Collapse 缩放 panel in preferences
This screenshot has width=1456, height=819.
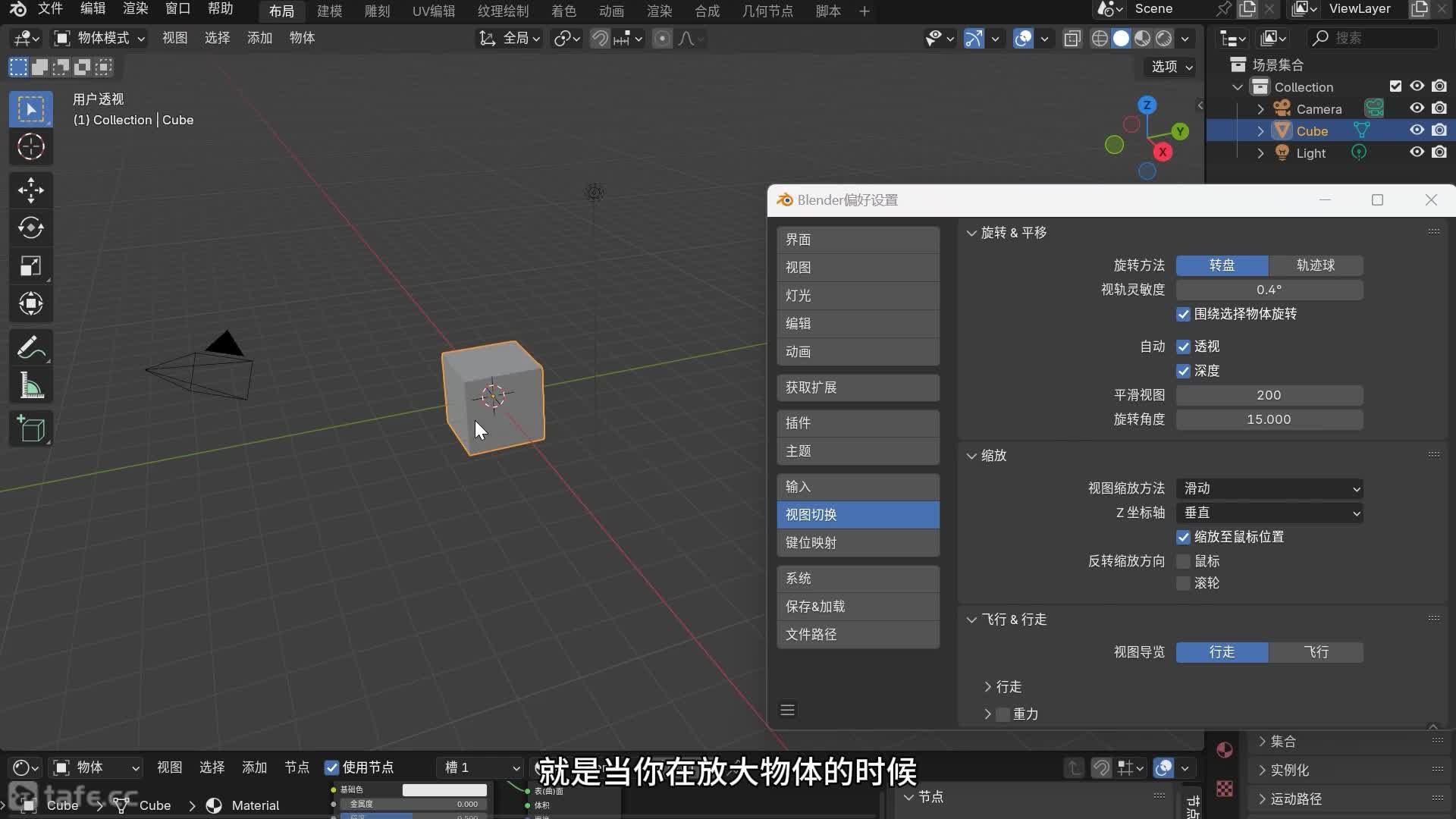971,456
